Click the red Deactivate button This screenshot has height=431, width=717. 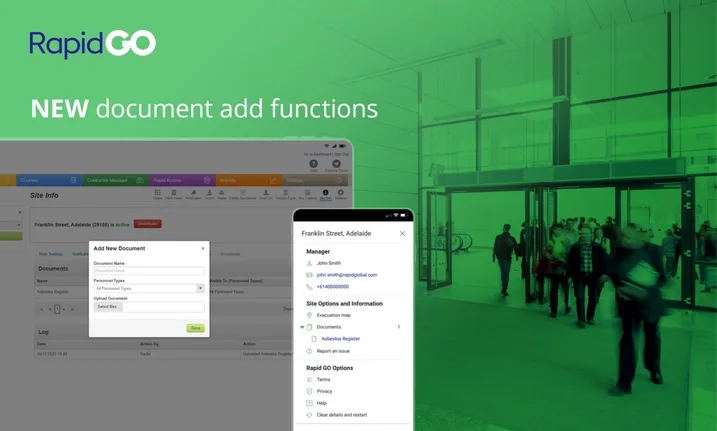[148, 224]
